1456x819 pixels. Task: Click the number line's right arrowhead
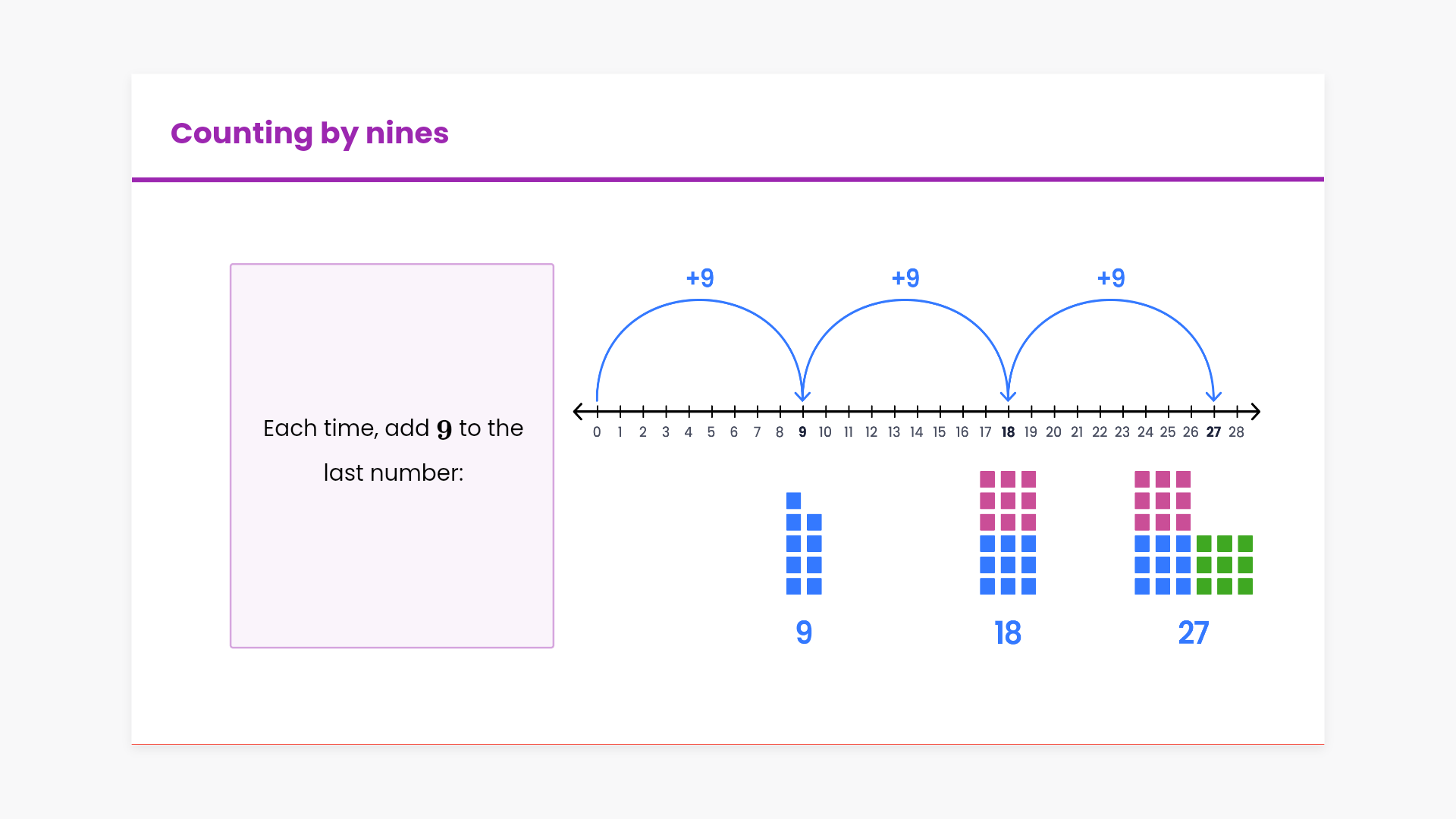(1255, 412)
